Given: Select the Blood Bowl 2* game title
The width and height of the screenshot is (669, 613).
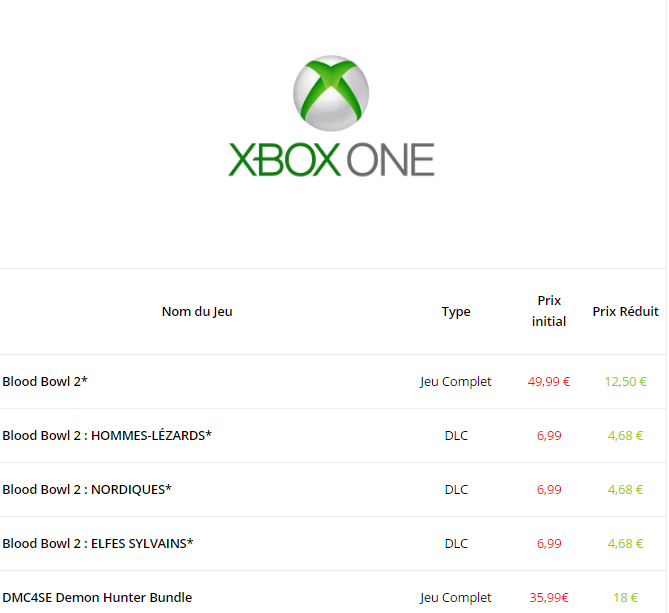Looking at the screenshot, I should [45, 382].
